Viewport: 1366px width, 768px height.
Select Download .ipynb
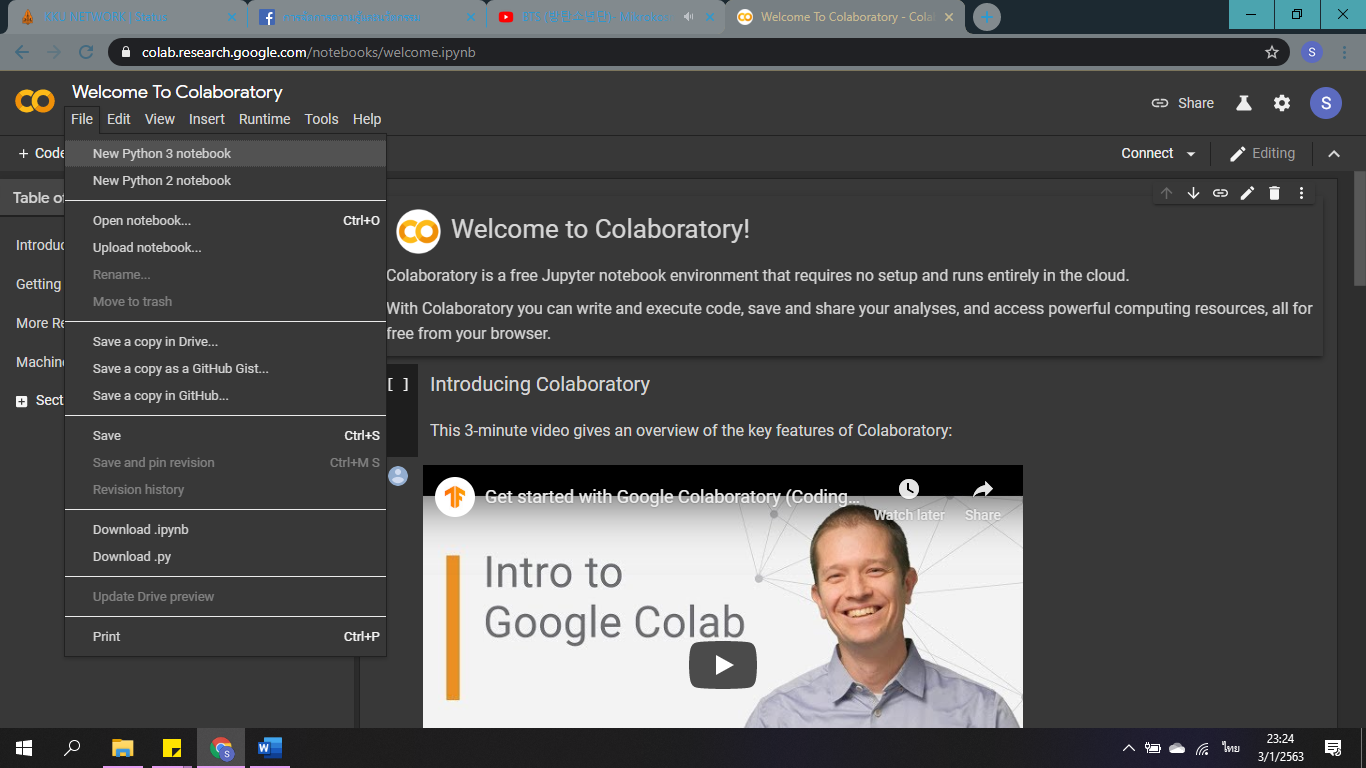(225, 529)
